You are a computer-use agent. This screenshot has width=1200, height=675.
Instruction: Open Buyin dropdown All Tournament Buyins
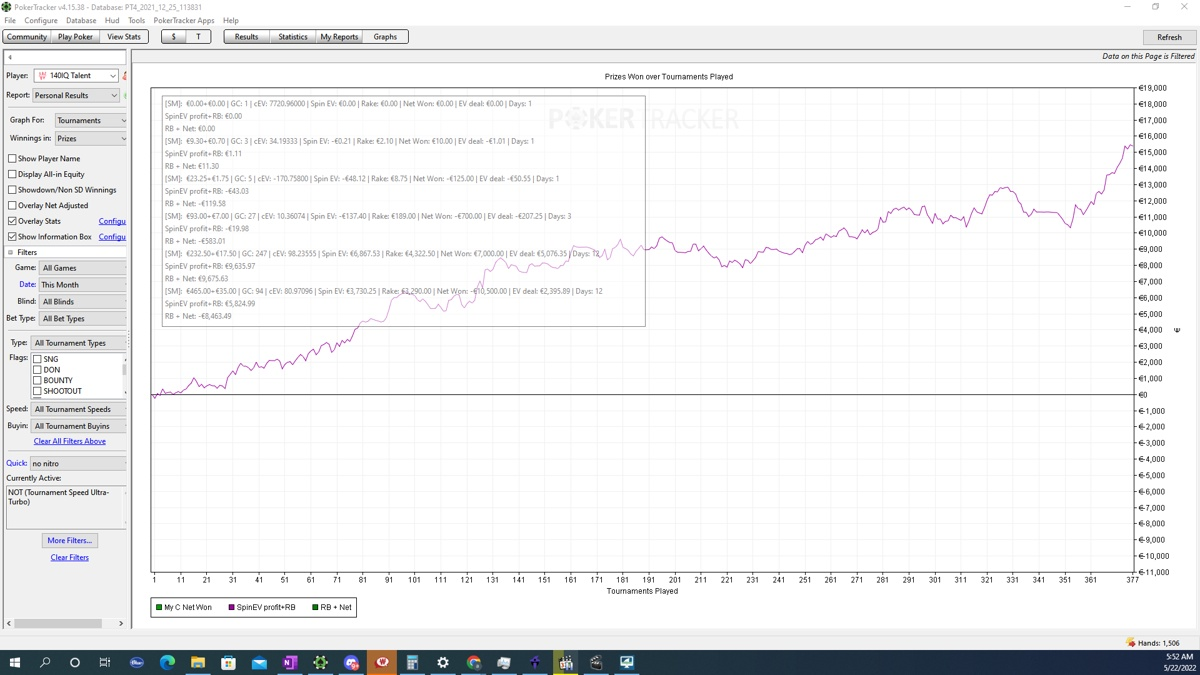tap(79, 426)
